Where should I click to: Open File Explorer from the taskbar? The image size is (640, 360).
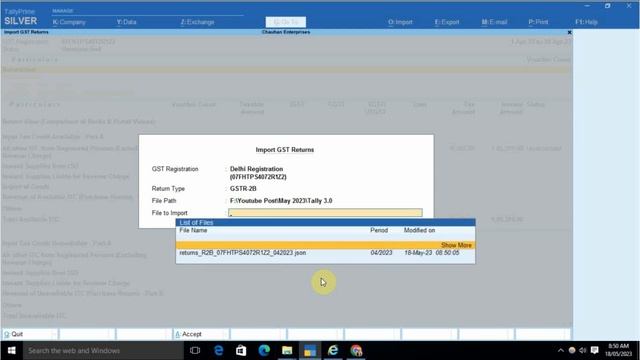point(287,351)
